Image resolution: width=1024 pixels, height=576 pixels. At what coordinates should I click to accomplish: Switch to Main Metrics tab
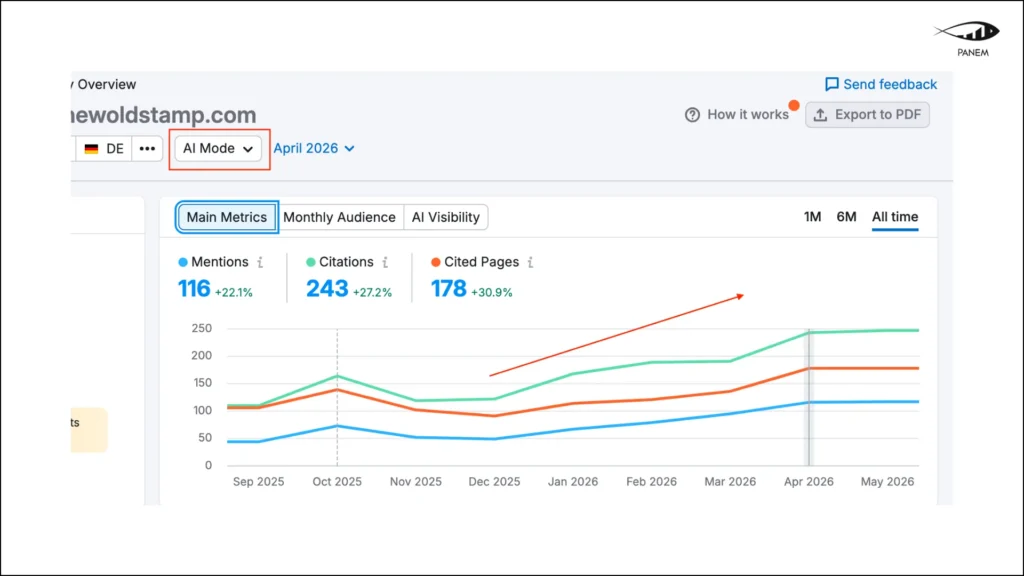227,217
